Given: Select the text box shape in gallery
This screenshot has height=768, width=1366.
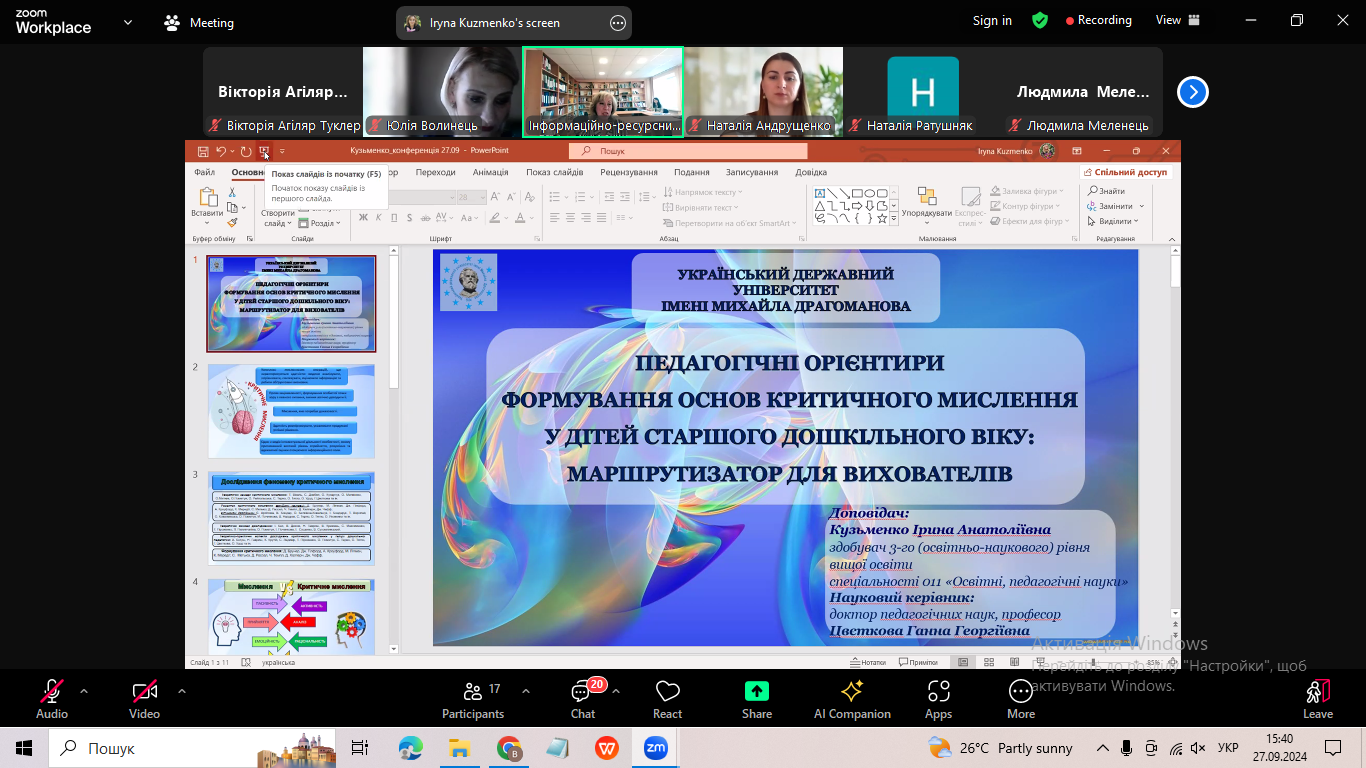Looking at the screenshot, I should pos(820,193).
